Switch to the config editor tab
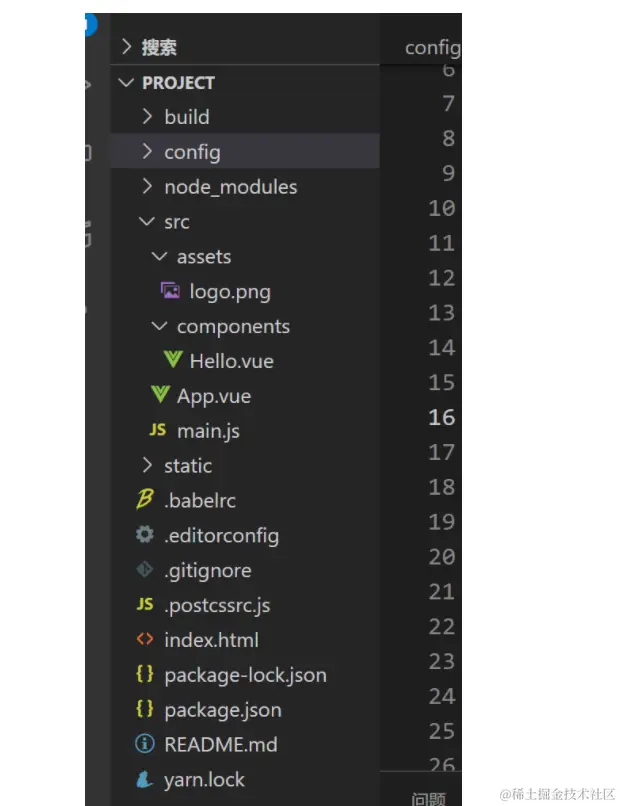Image resolution: width=620 pixels, height=806 pixels. pos(432,48)
